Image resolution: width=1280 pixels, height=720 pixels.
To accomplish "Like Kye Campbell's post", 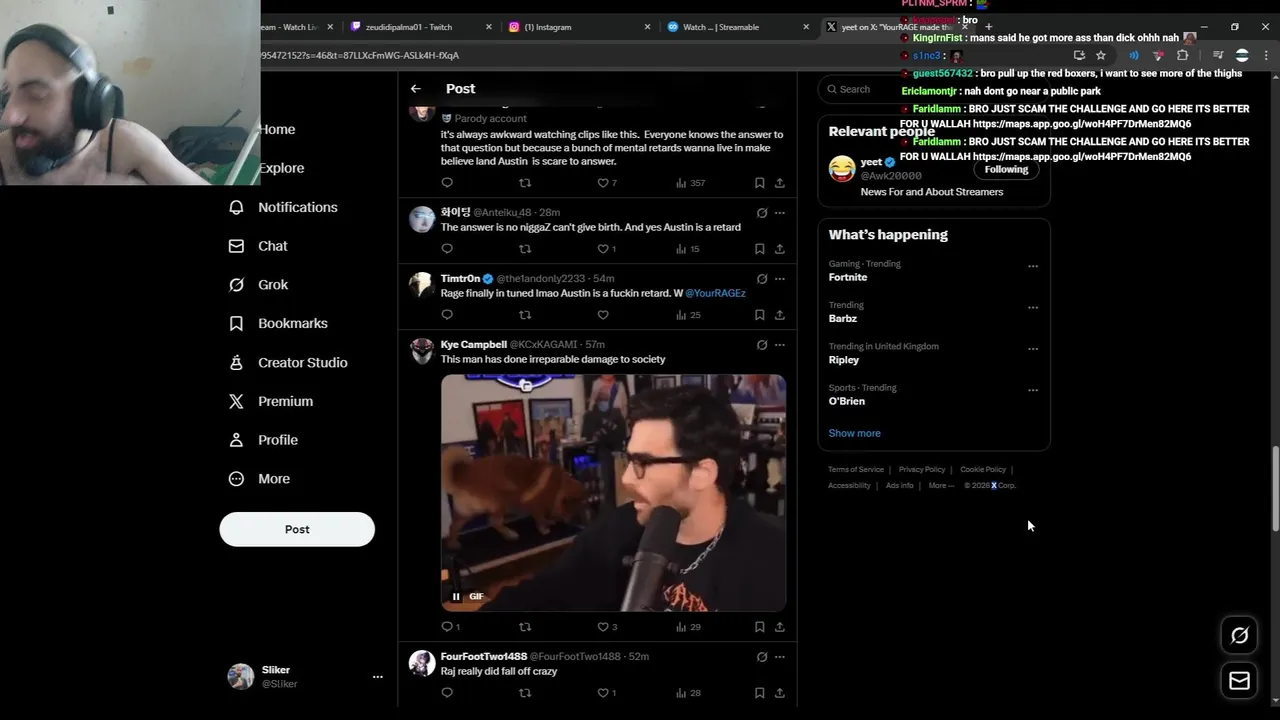I will coord(603,627).
